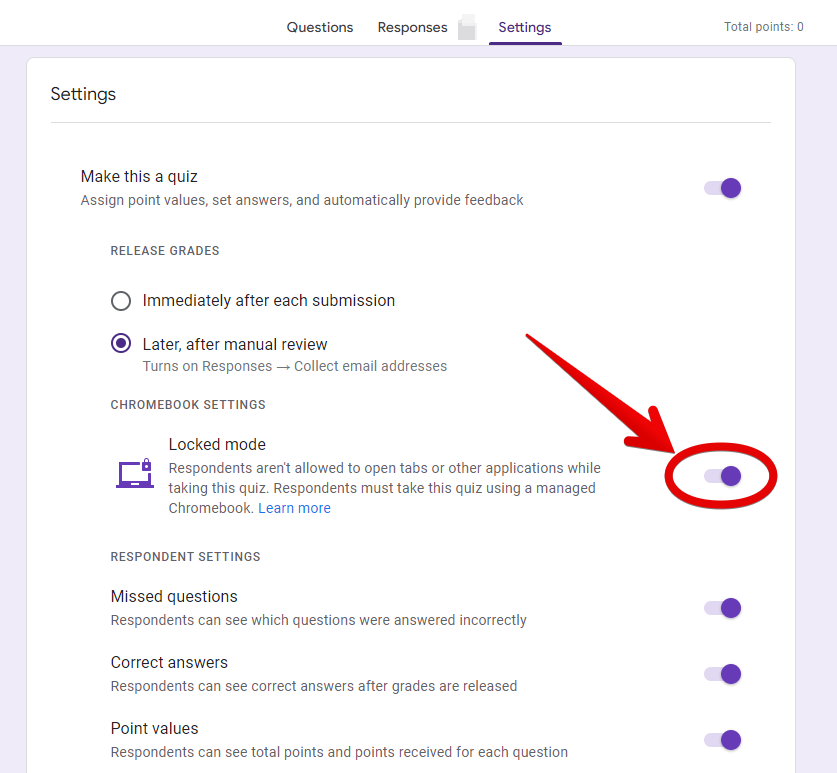This screenshot has height=773, width=837.
Task: Open the Learn more link
Action: pyautogui.click(x=295, y=508)
